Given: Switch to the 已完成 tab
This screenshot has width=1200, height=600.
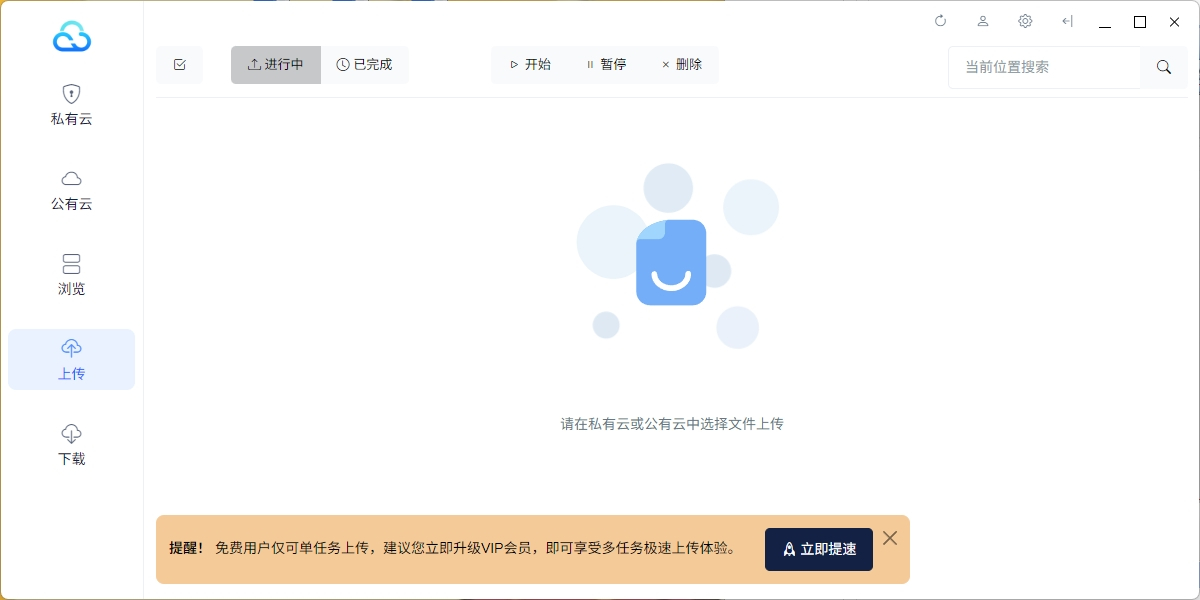Looking at the screenshot, I should (365, 65).
